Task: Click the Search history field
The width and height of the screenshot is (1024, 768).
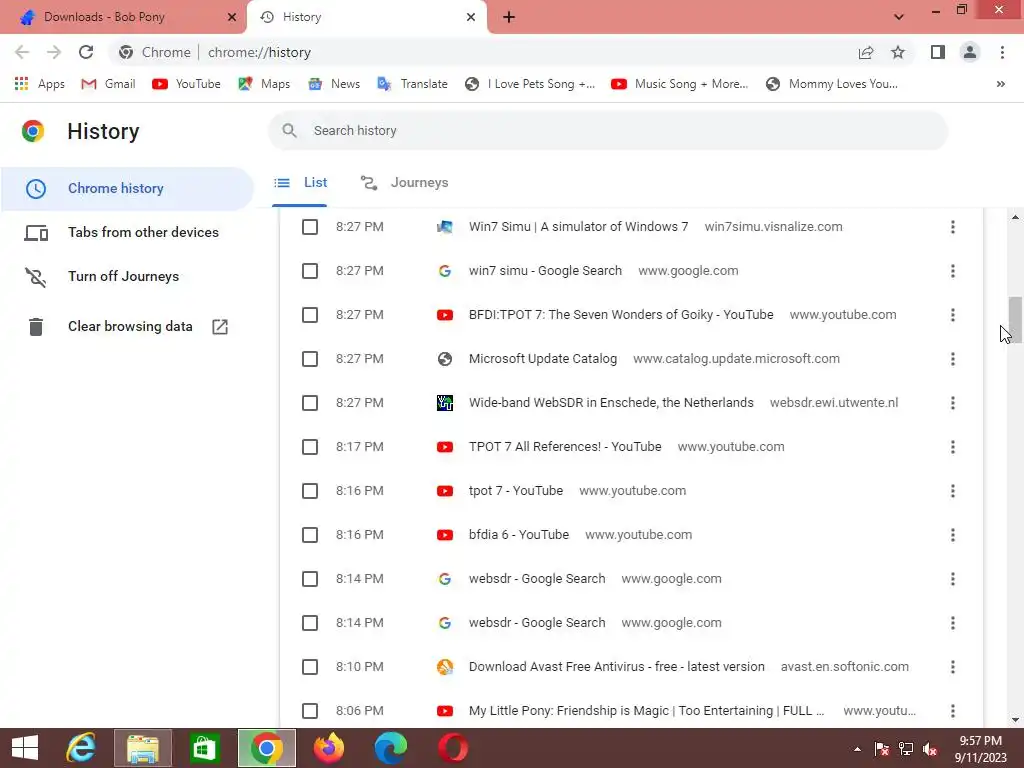Action: pyautogui.click(x=608, y=131)
